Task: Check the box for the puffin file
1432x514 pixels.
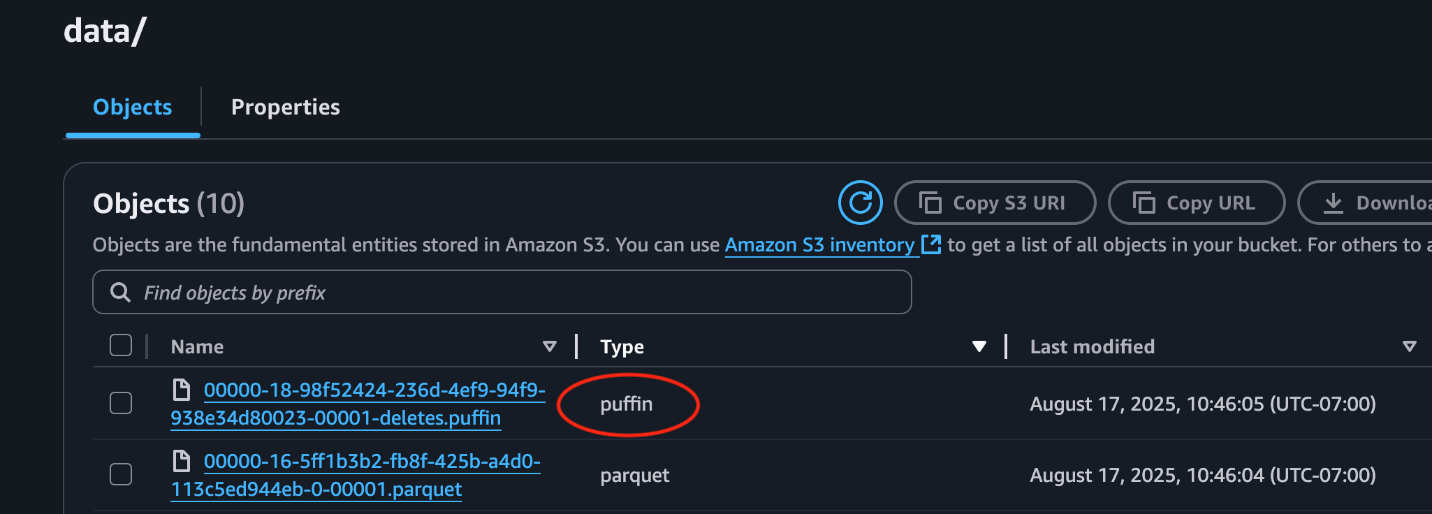Action: [x=121, y=403]
